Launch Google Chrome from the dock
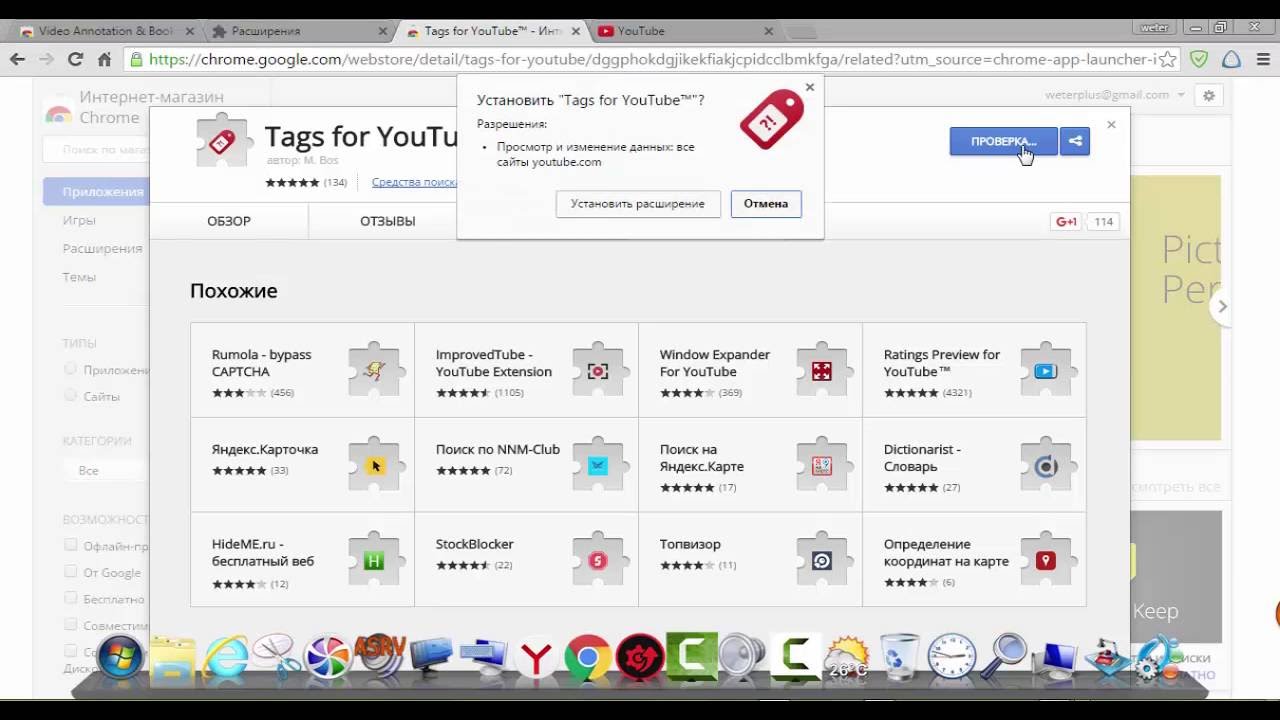 [x=588, y=659]
